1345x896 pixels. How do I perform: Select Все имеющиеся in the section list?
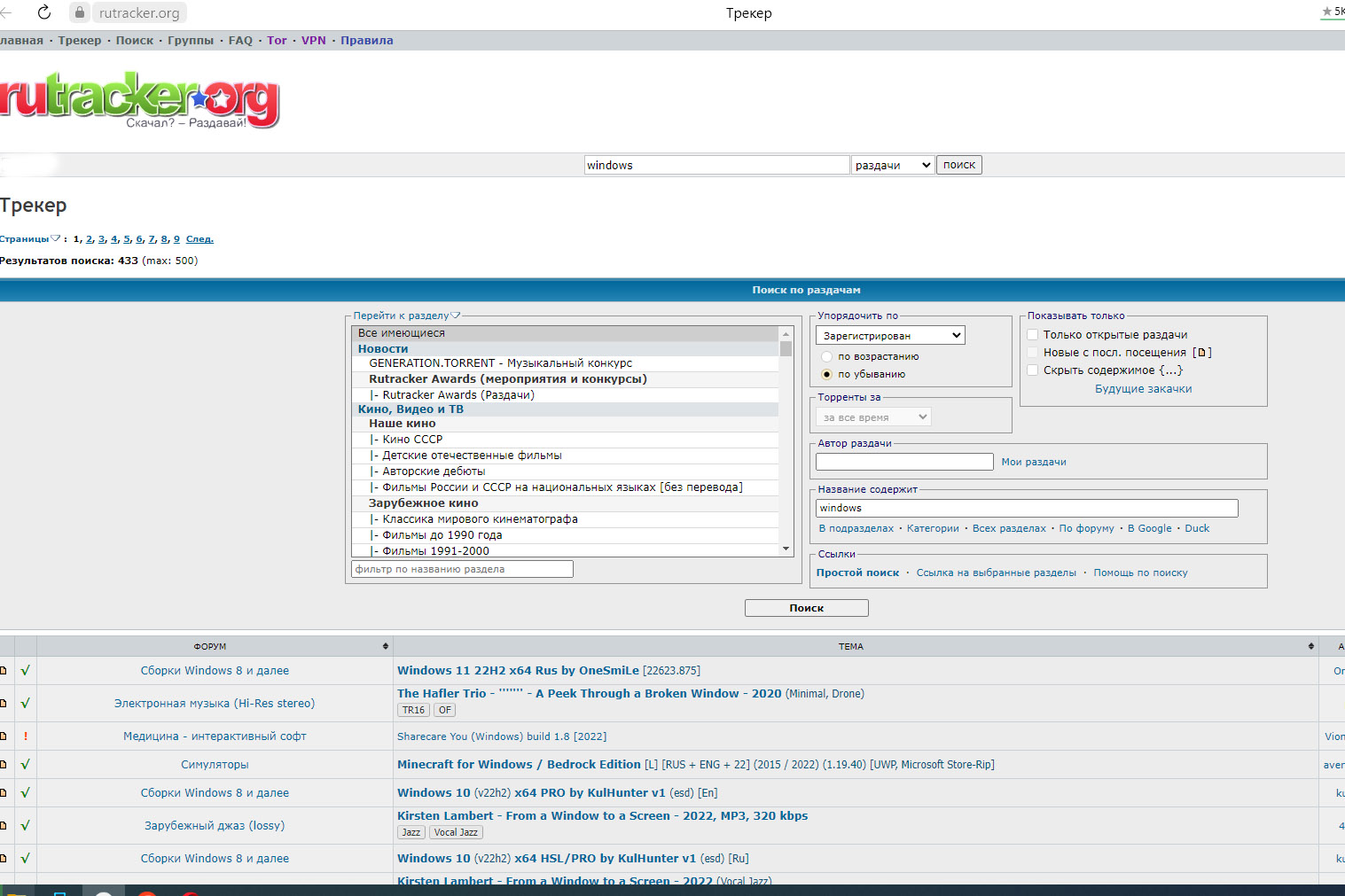pos(566,333)
